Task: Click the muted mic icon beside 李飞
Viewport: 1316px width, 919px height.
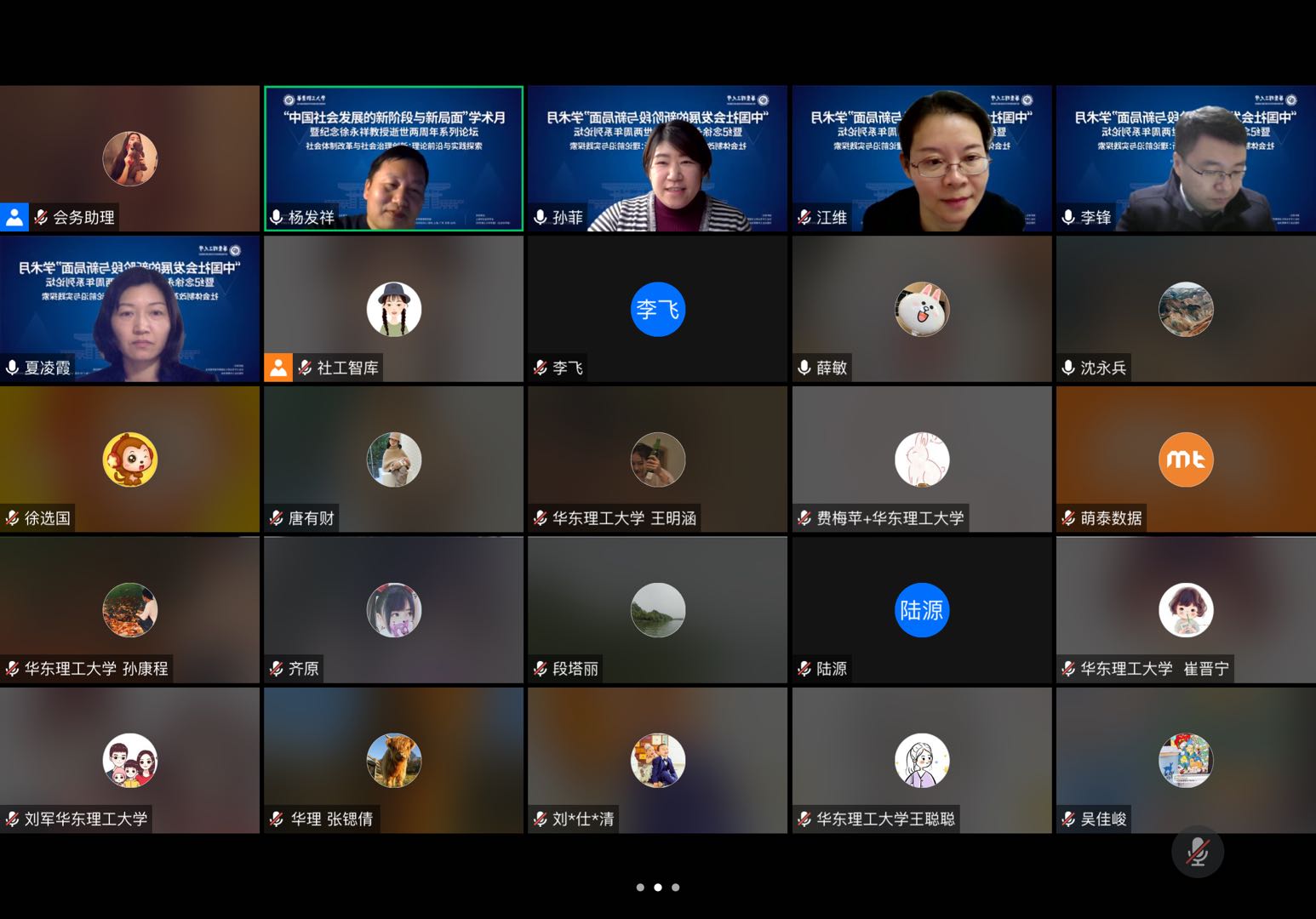Action: pos(541,368)
